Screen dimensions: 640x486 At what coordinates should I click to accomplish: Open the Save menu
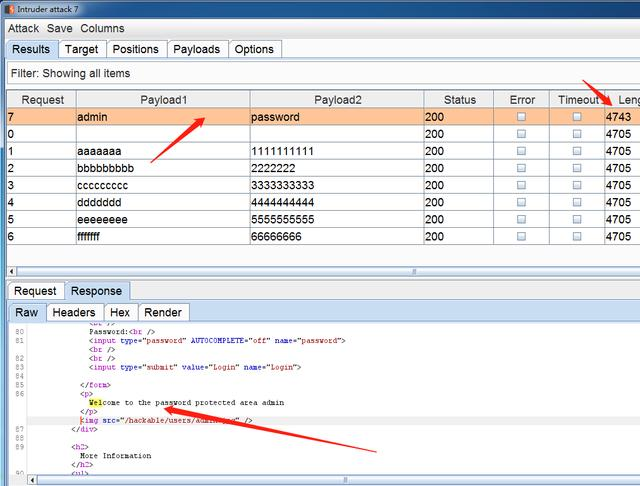coord(60,28)
